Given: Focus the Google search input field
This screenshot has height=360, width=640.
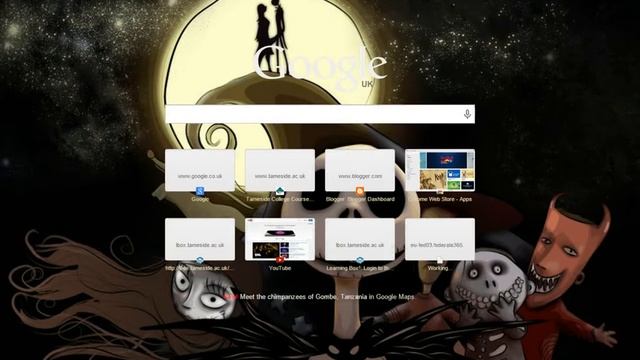Looking at the screenshot, I should [x=320, y=114].
